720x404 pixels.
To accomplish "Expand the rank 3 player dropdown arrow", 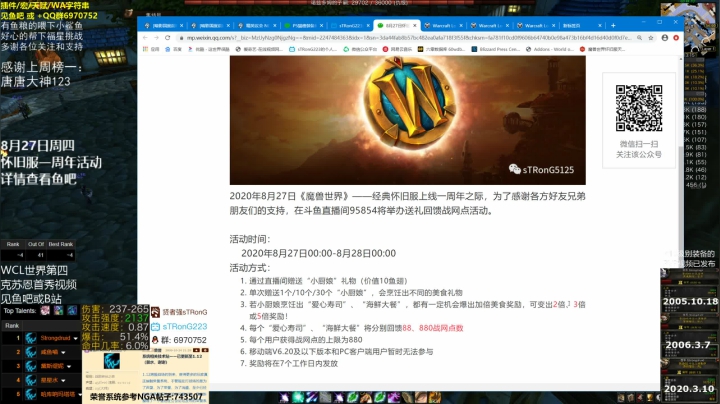I will (x=69, y=366).
